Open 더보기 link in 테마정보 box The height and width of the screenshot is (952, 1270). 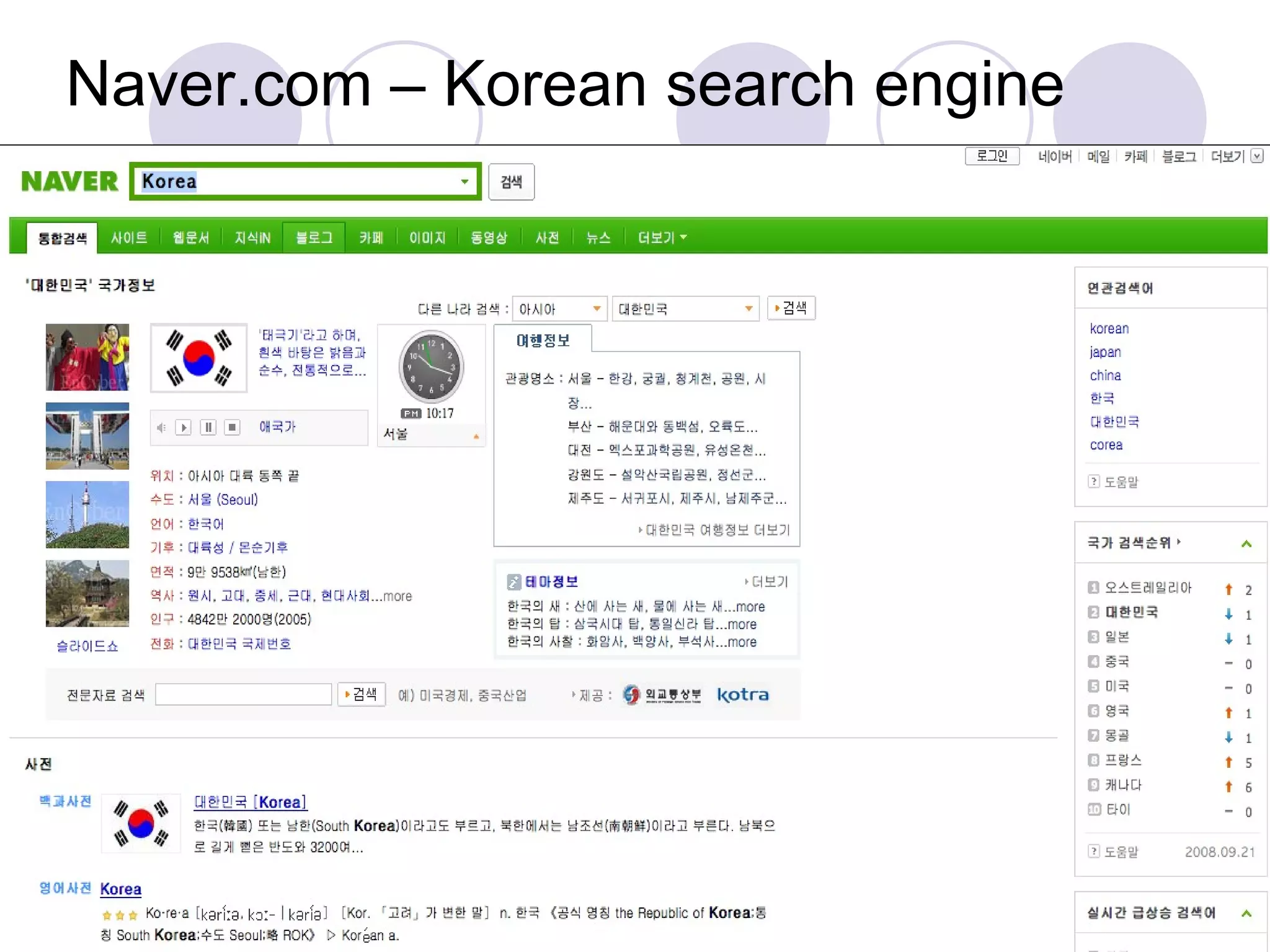(770, 581)
